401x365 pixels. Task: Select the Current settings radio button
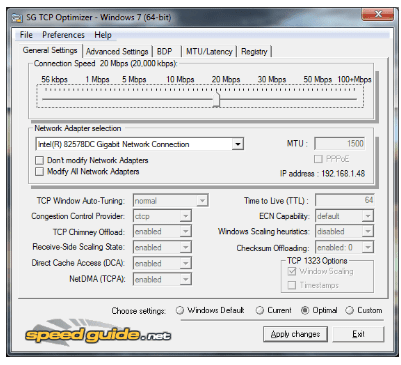[260, 310]
